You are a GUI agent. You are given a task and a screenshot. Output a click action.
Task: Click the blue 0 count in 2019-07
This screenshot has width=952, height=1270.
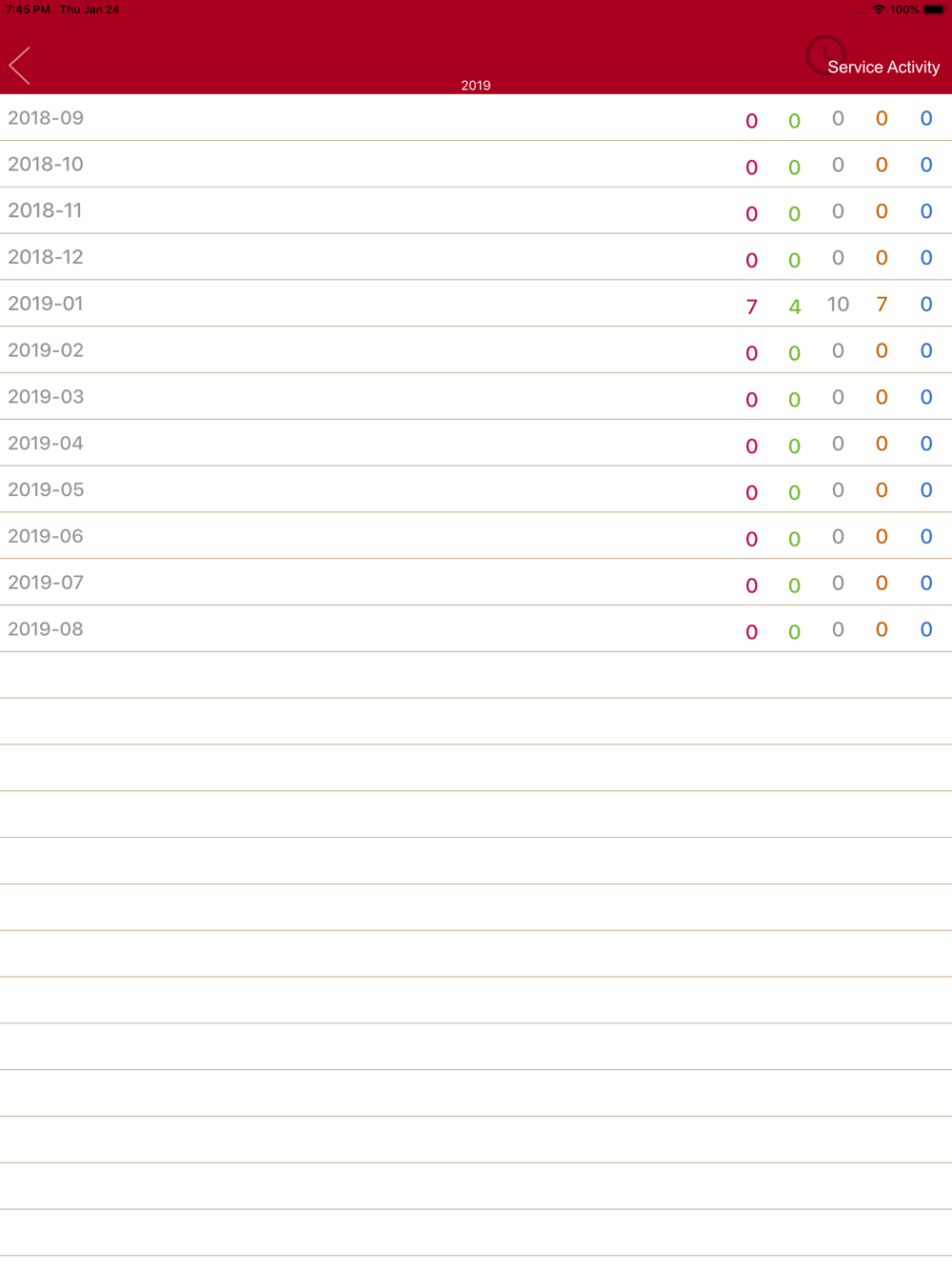(x=926, y=583)
